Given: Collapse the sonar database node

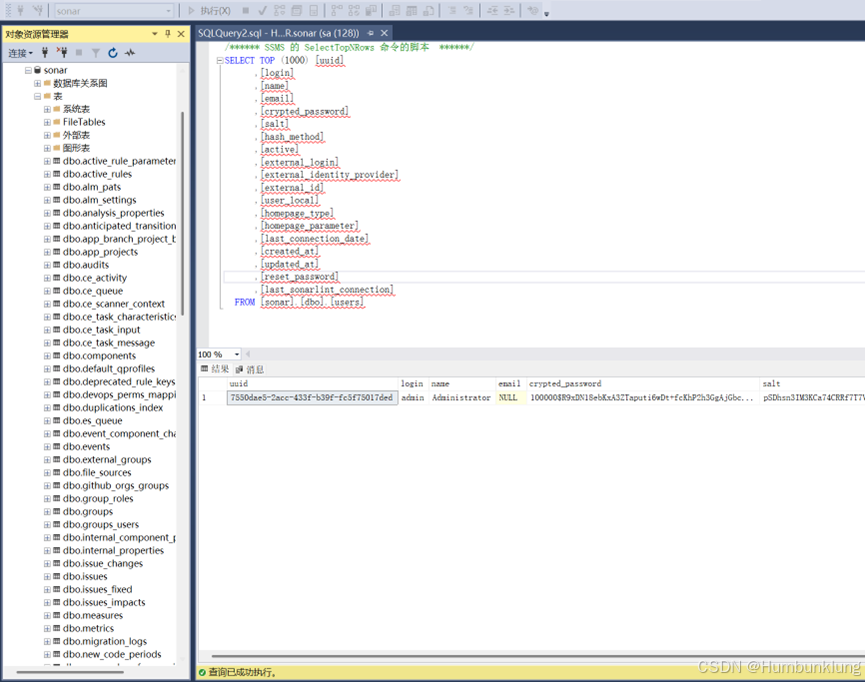Looking at the screenshot, I should (x=28, y=70).
